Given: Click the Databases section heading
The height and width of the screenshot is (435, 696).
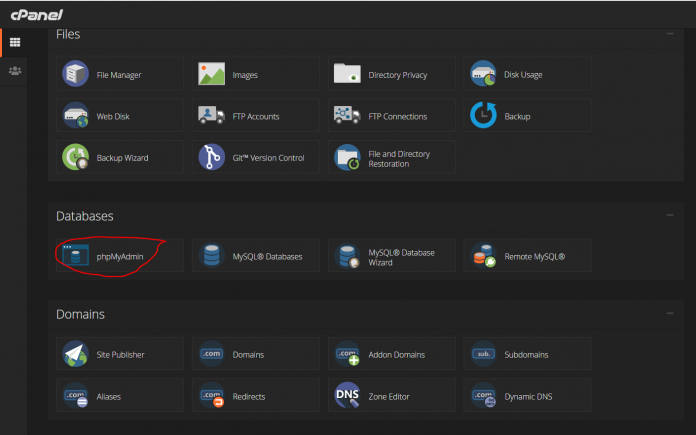Looking at the screenshot, I should pos(84,216).
